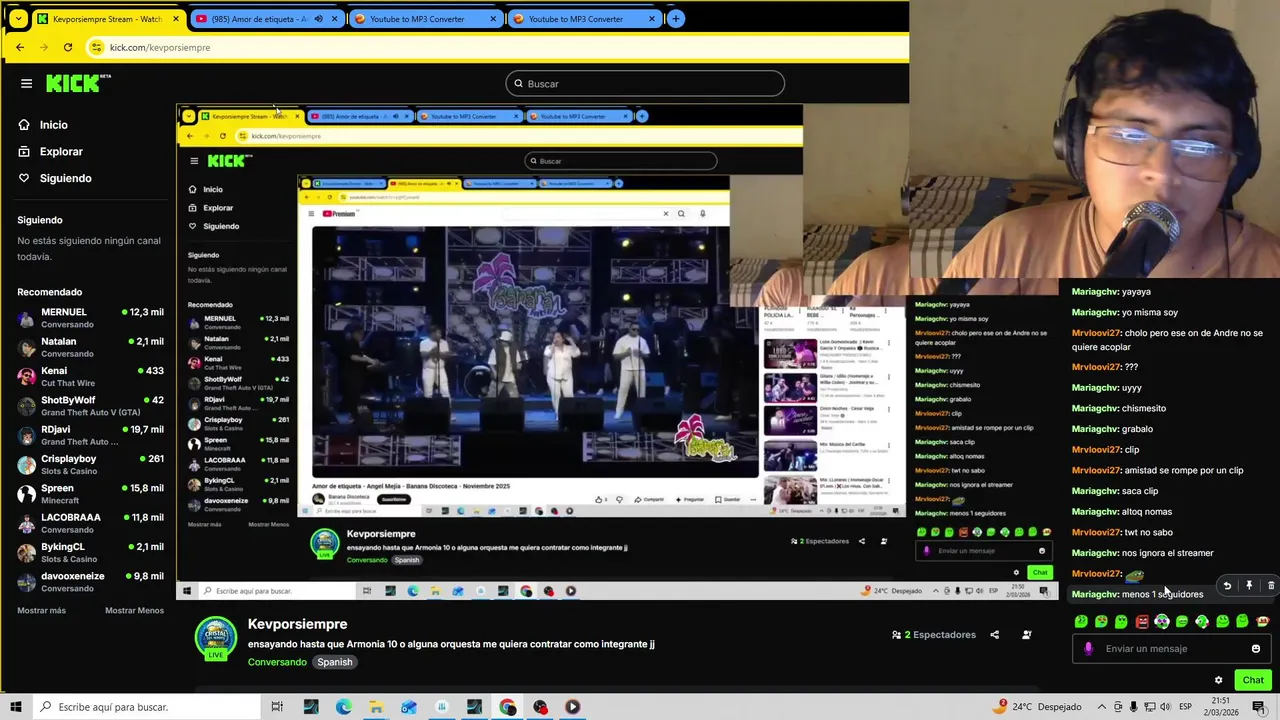This screenshot has width=1280, height=720.
Task: Open the MERNUEL recommended channel
Action: [x=90, y=318]
